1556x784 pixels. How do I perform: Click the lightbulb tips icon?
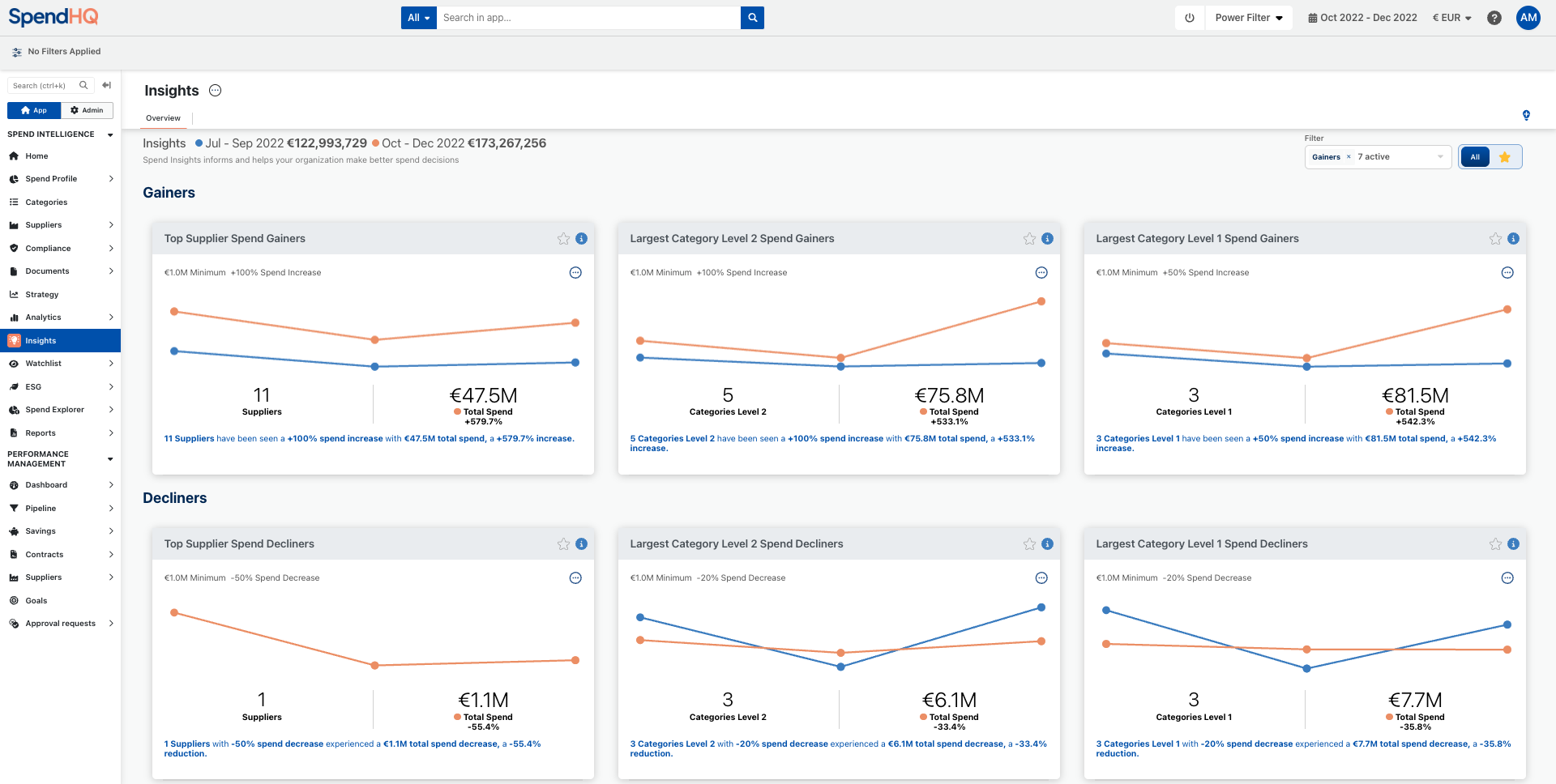[x=1526, y=116]
